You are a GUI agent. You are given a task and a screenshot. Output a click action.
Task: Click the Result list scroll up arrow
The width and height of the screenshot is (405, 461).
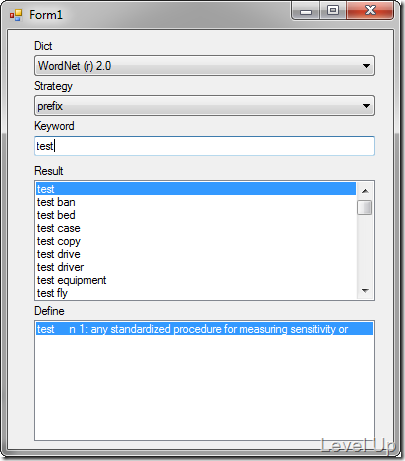(x=365, y=191)
